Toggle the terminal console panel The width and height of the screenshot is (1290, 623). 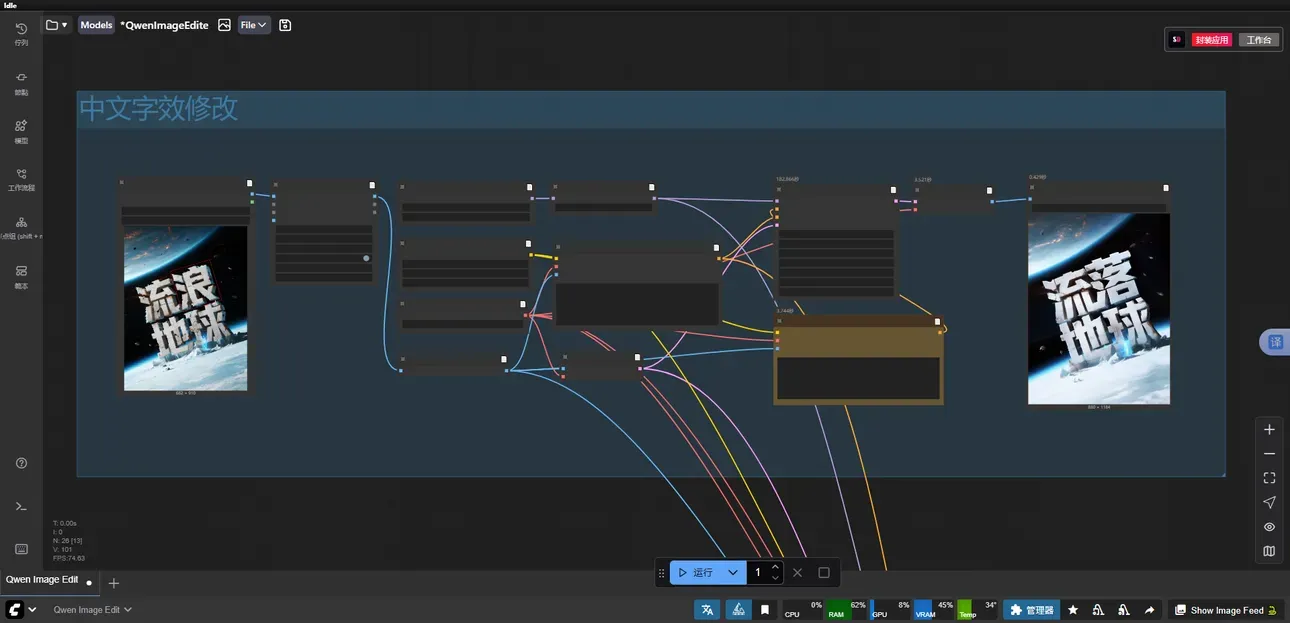coord(21,506)
